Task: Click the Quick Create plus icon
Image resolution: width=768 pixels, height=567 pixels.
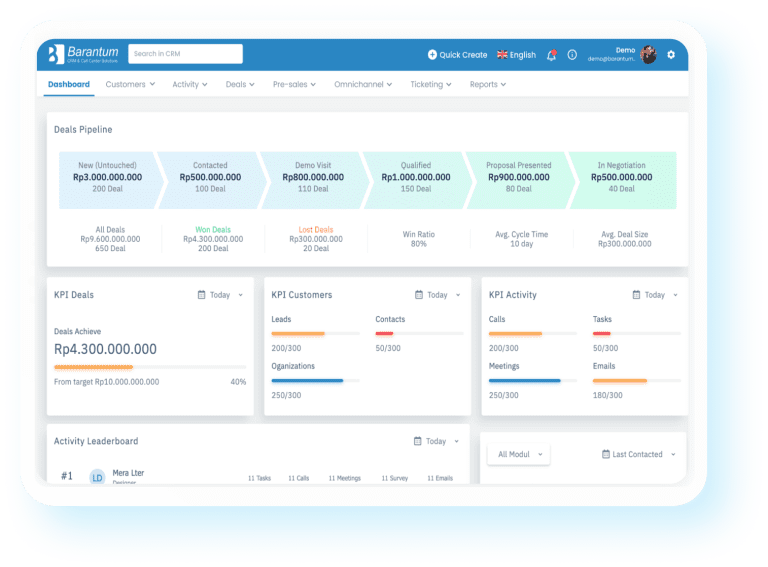Action: (x=432, y=55)
